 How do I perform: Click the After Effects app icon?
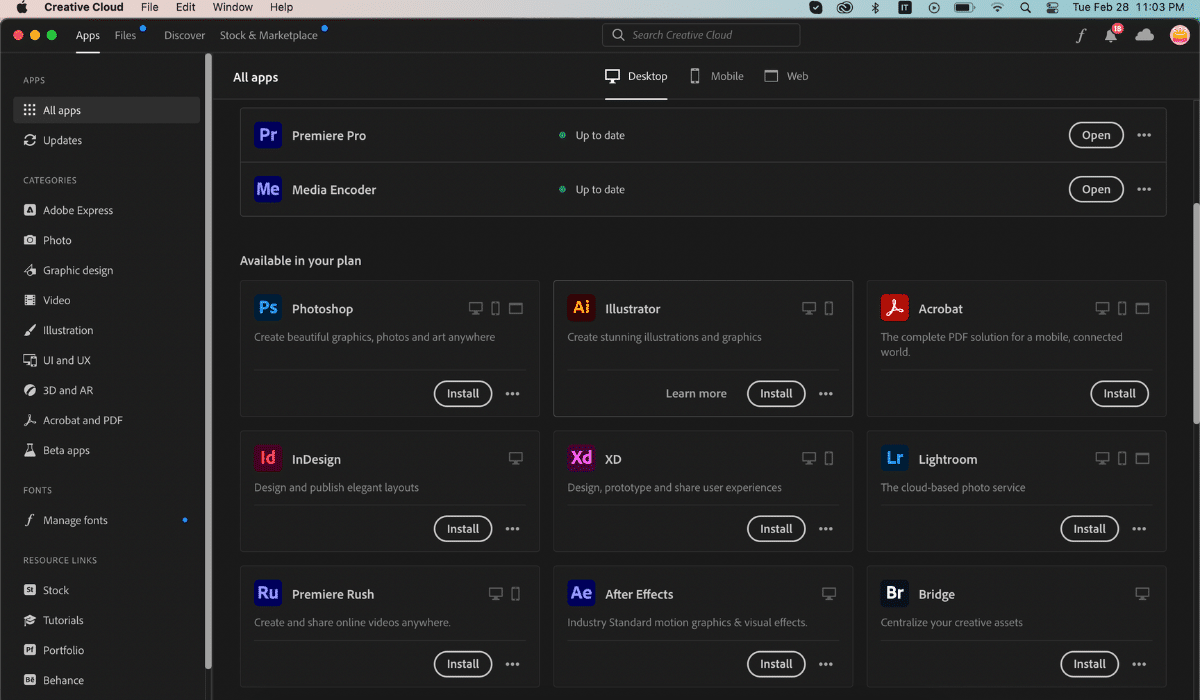[x=581, y=593]
